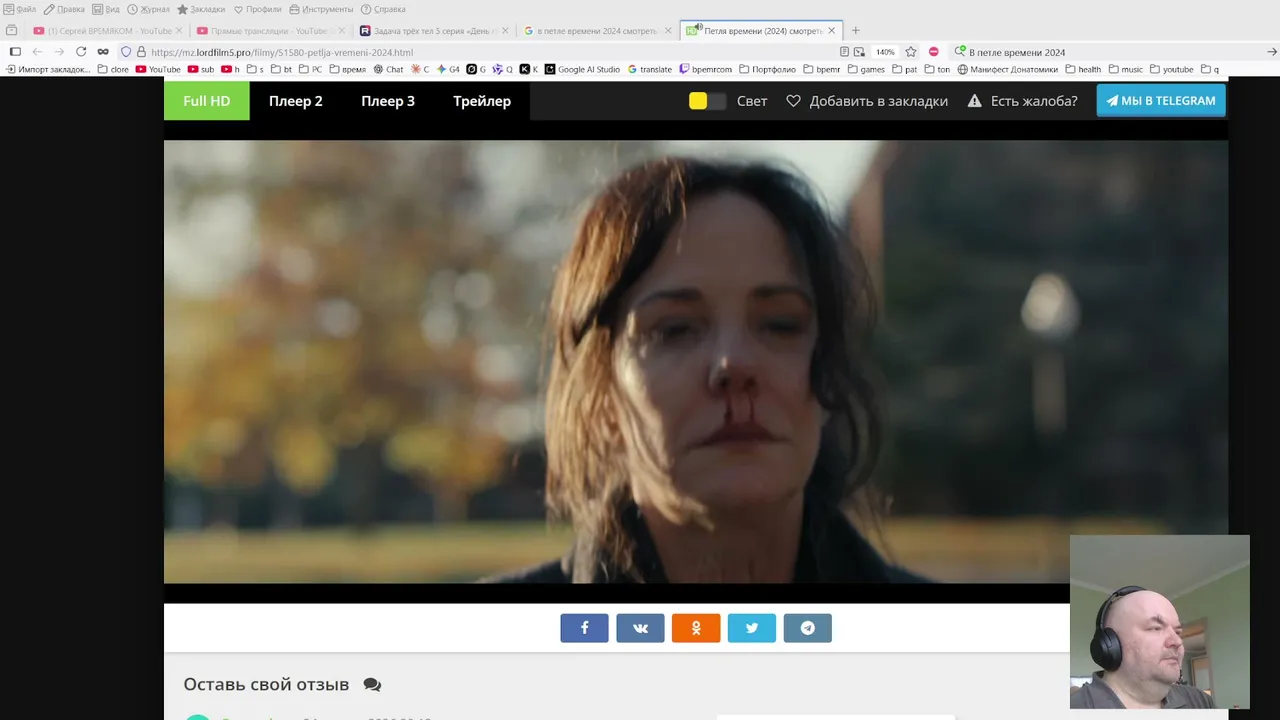Switch to the Плеер 2 tab
1280x720 pixels.
coord(296,101)
